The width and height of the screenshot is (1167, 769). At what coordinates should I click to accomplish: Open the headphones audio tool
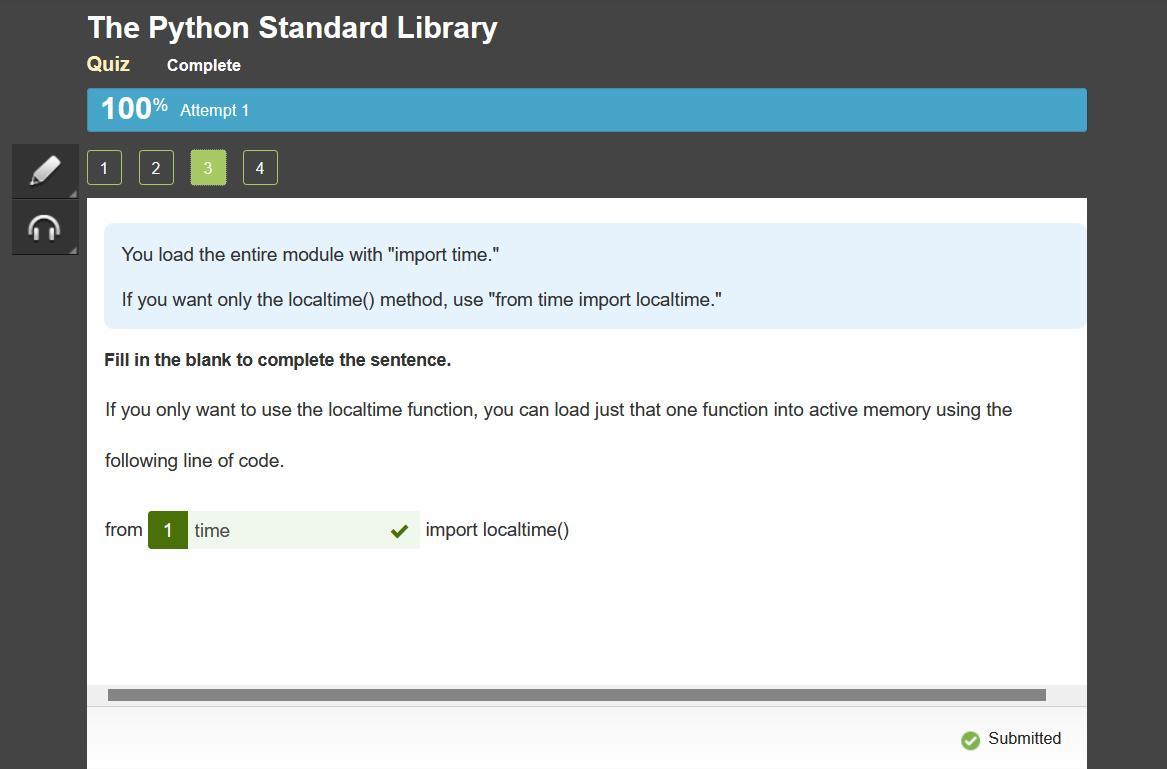coord(45,228)
